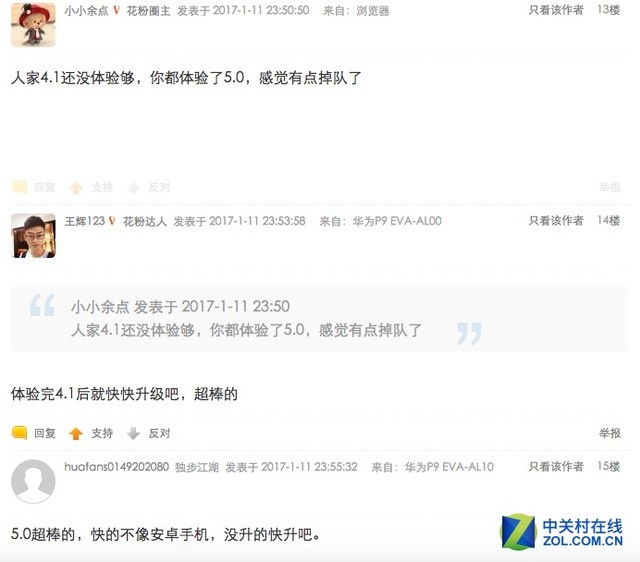
Task: Click the quoted 小小余点 post block
Action: [x=319, y=319]
